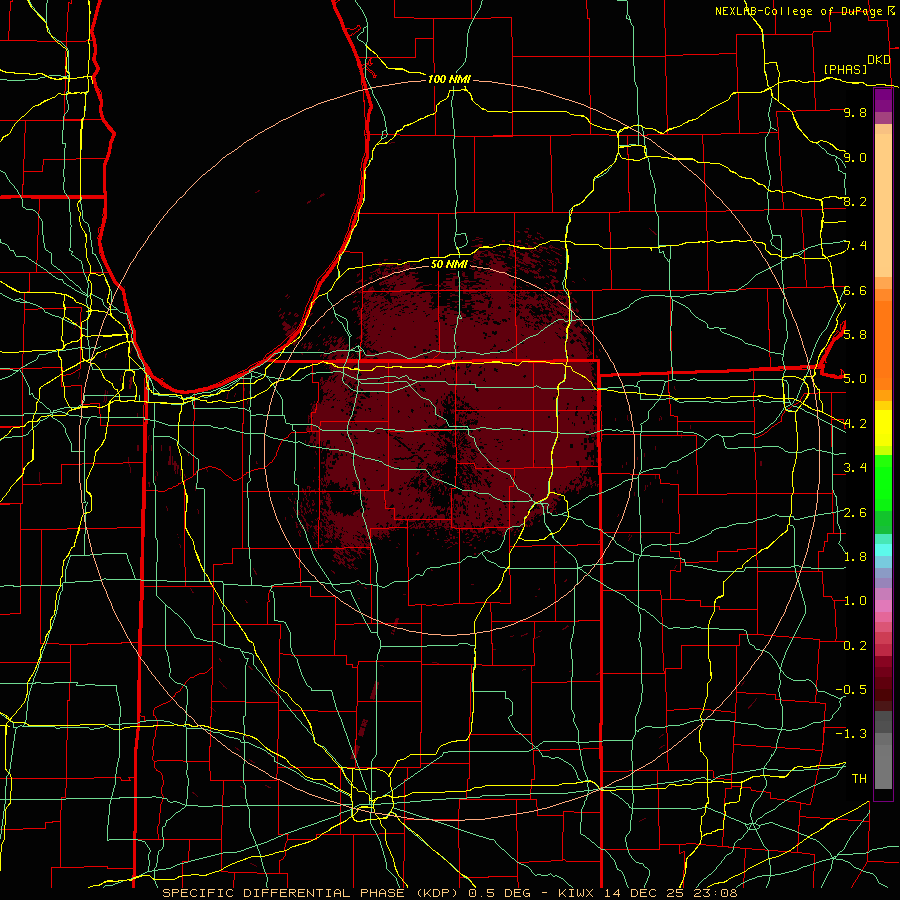
Task: Click the 0.2 legend value
Action: 855,645
